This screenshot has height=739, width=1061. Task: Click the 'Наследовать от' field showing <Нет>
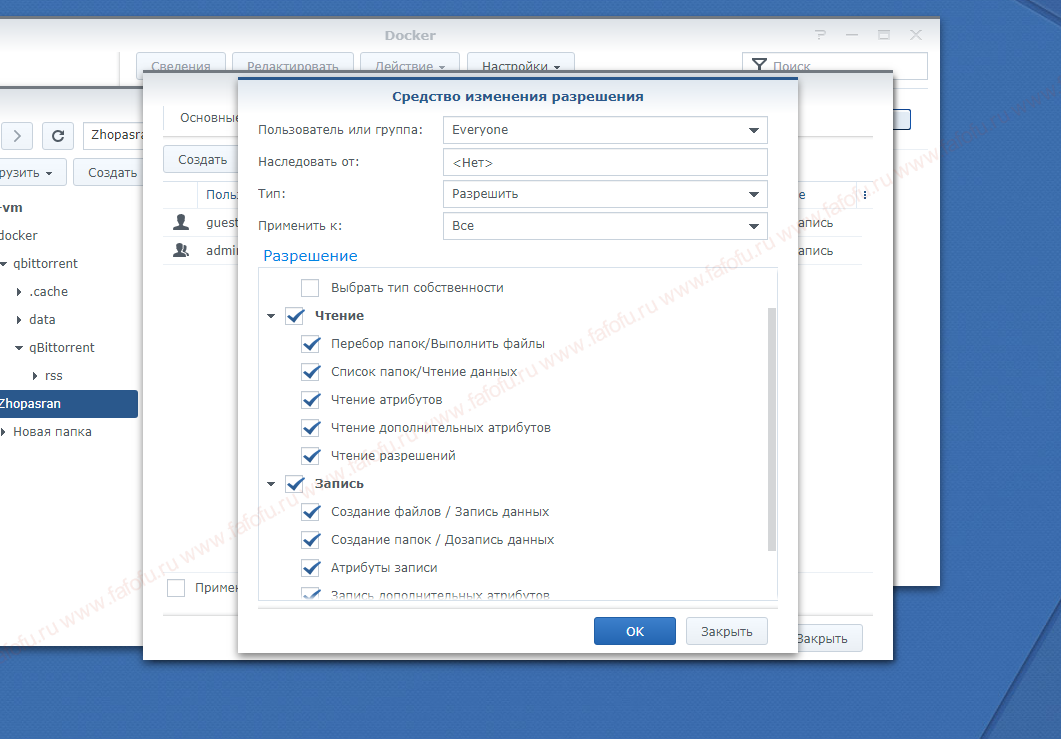click(605, 162)
